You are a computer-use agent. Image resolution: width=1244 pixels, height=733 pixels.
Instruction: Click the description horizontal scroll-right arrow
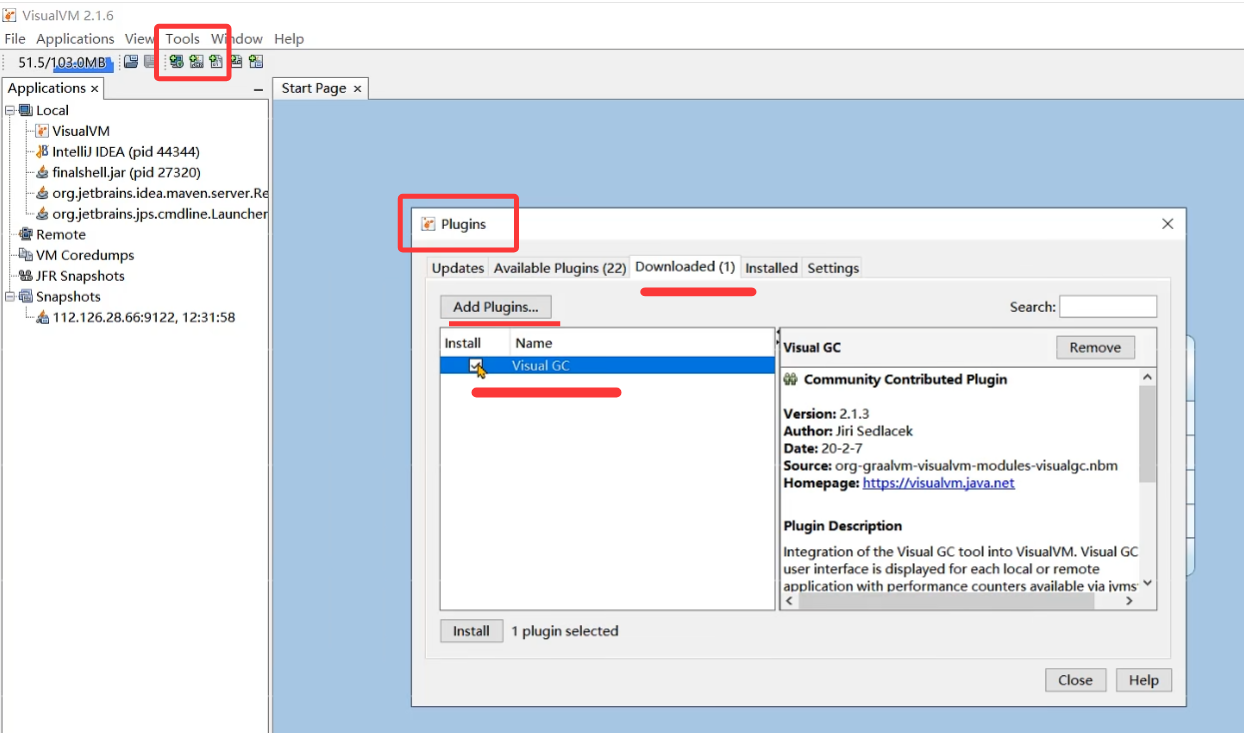pyautogui.click(x=1130, y=601)
